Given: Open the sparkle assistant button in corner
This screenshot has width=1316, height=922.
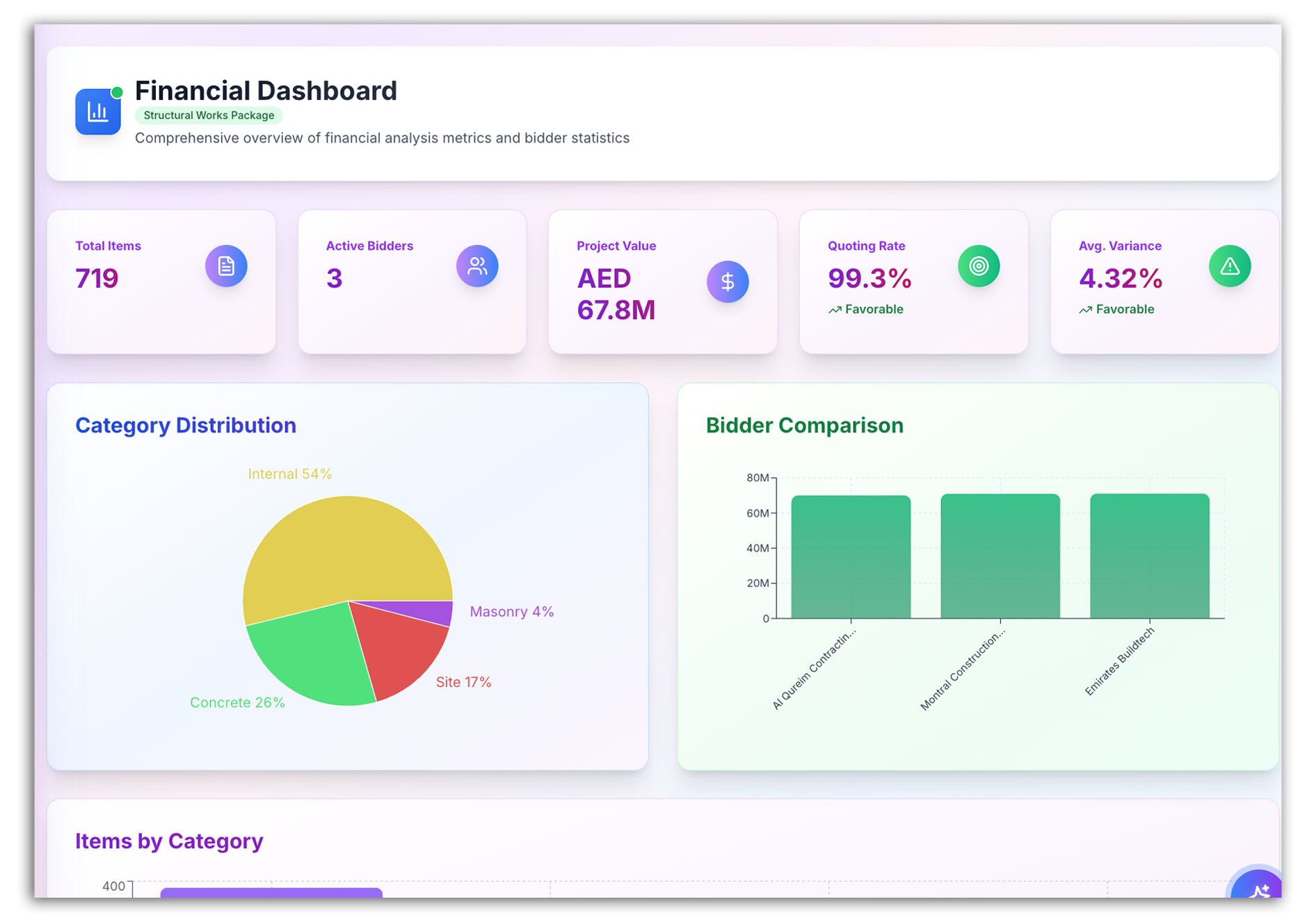Looking at the screenshot, I should 1258,888.
